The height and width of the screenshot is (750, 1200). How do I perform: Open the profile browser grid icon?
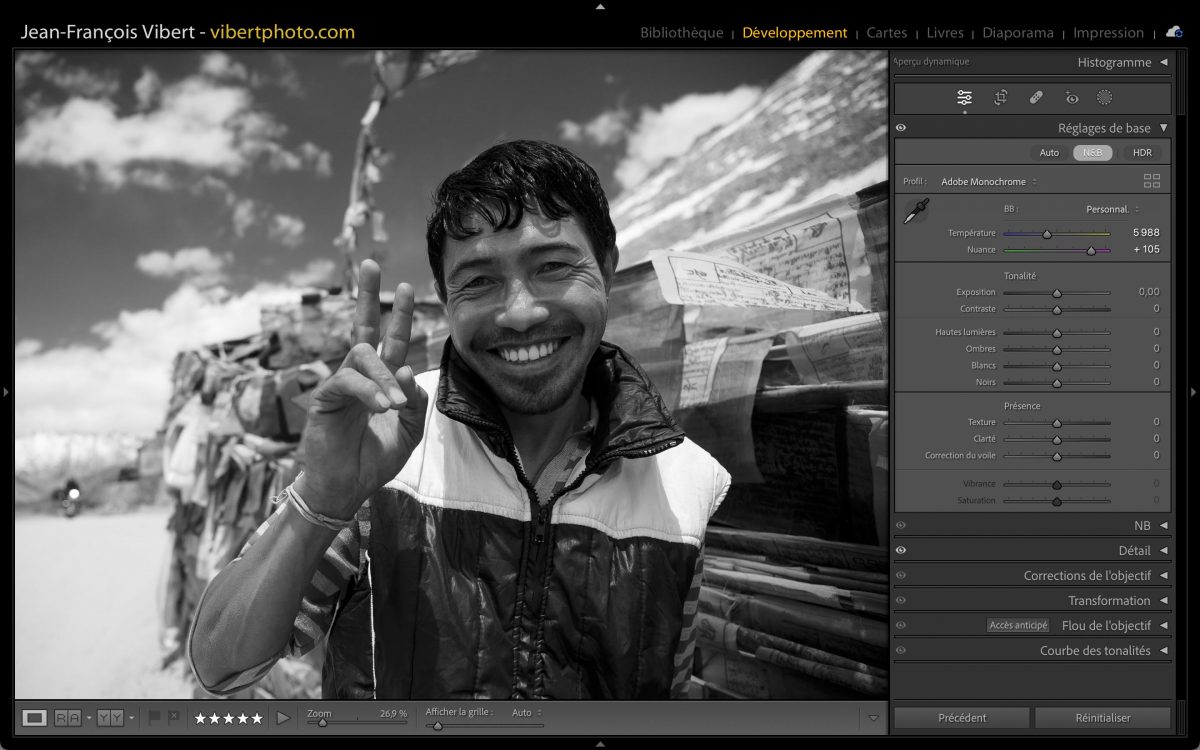[1151, 181]
